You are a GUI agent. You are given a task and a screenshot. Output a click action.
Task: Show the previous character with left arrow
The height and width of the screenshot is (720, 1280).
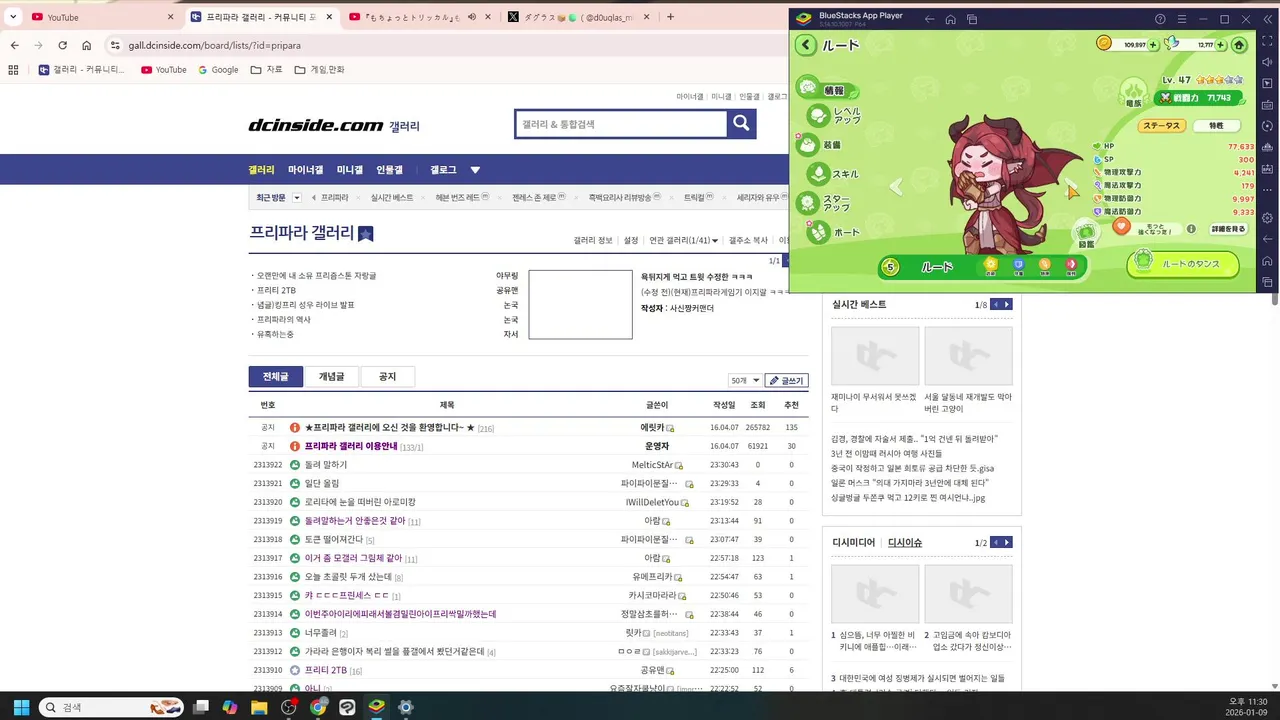point(896,186)
